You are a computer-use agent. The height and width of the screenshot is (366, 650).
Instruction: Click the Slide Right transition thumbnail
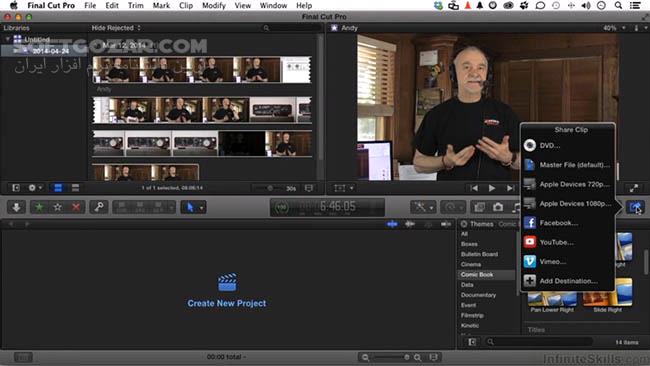607,293
